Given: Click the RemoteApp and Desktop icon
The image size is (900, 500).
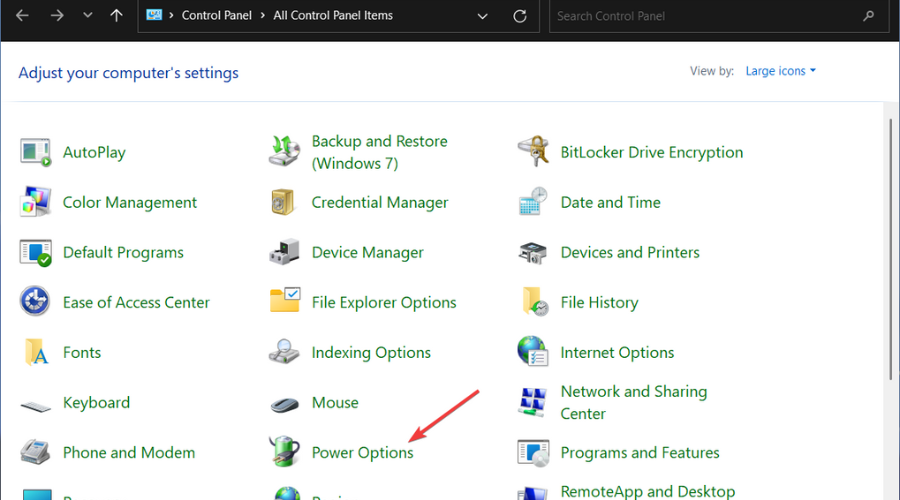Looking at the screenshot, I should (533, 493).
